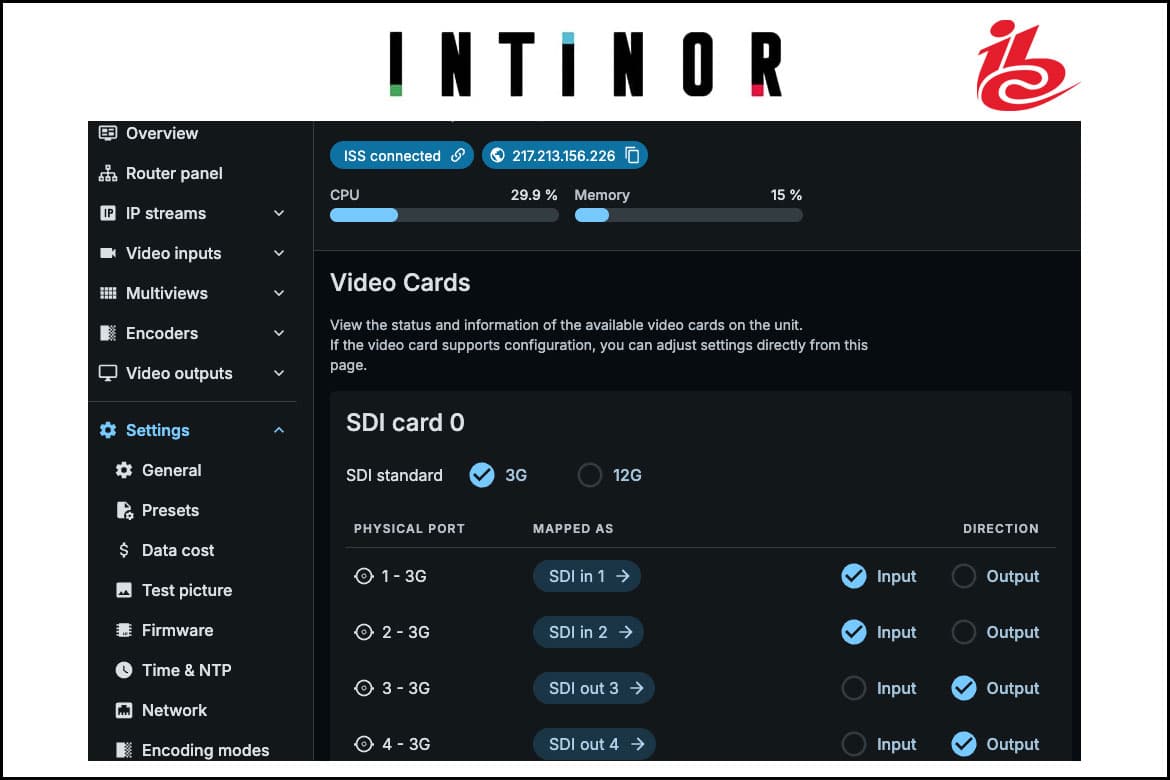Click the Firmware chip icon
The image size is (1170, 780).
(124, 630)
